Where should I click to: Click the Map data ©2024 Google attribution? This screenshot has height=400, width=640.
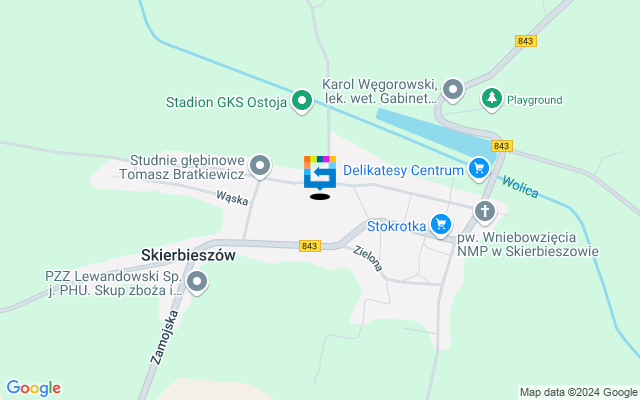(578, 393)
